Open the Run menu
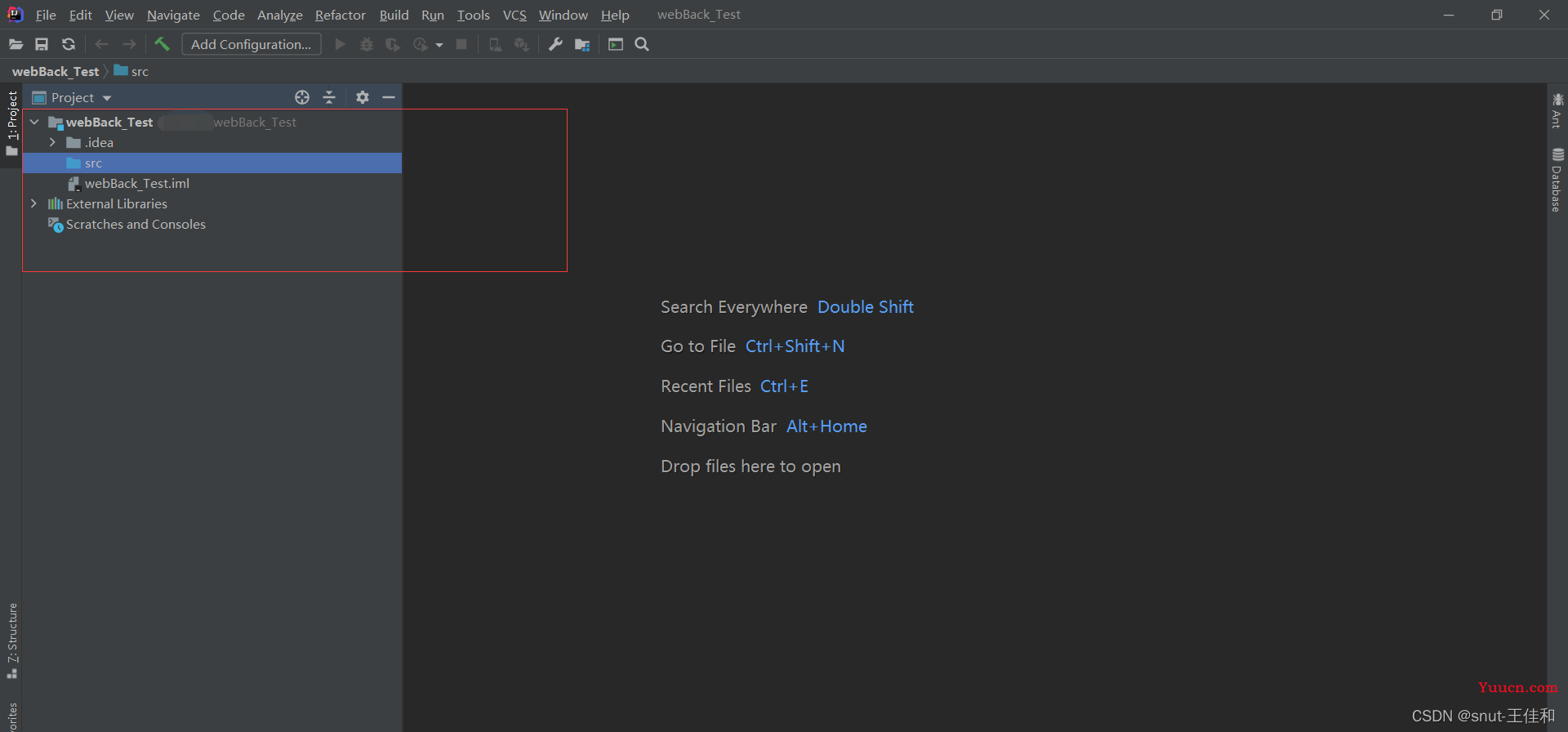This screenshot has height=732, width=1568. click(x=433, y=15)
